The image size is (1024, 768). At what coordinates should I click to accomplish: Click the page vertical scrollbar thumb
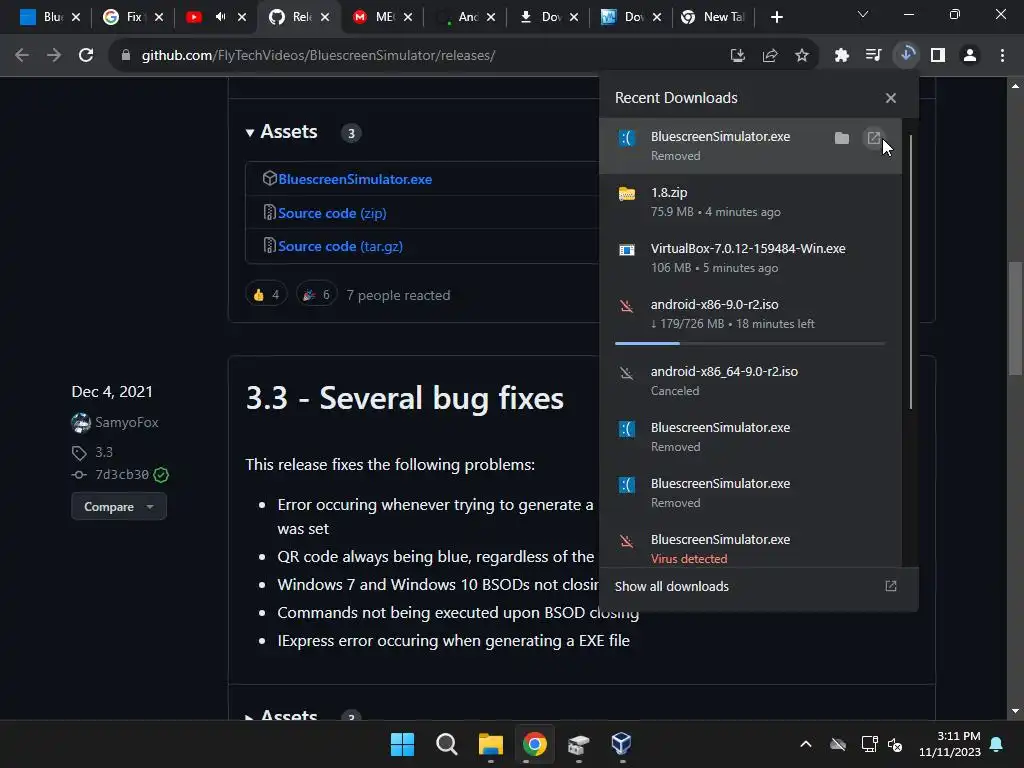pyautogui.click(x=1015, y=319)
